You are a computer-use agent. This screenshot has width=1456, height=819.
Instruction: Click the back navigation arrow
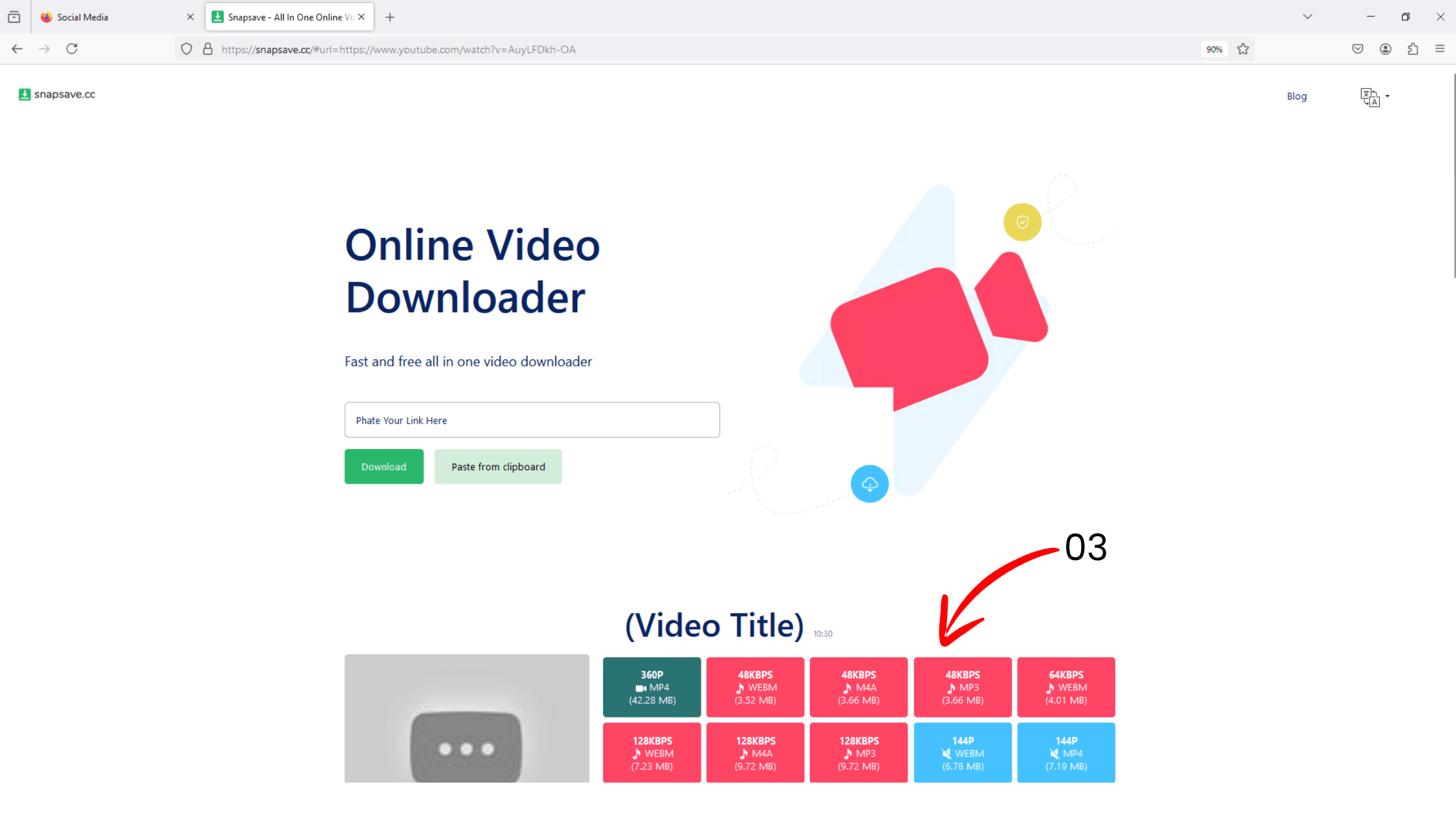click(x=18, y=48)
